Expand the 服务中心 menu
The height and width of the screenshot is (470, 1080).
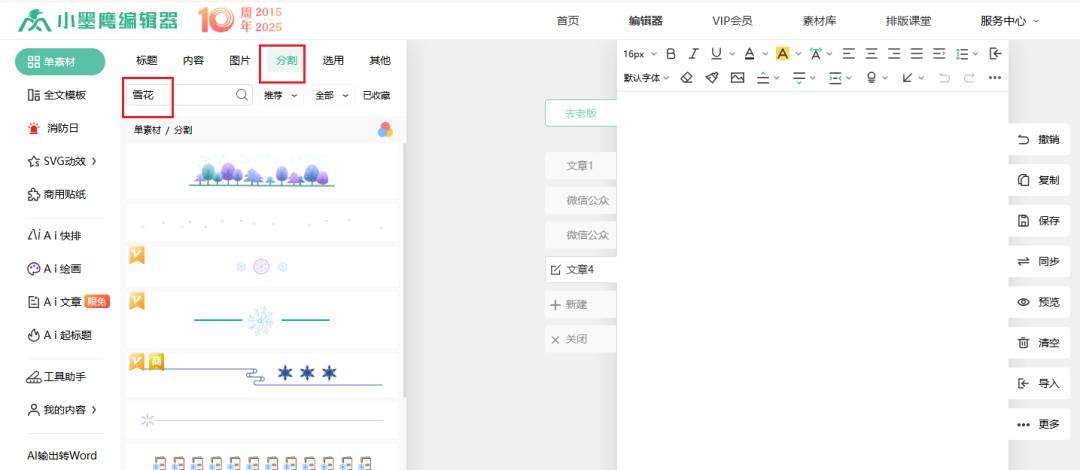pos(1010,21)
